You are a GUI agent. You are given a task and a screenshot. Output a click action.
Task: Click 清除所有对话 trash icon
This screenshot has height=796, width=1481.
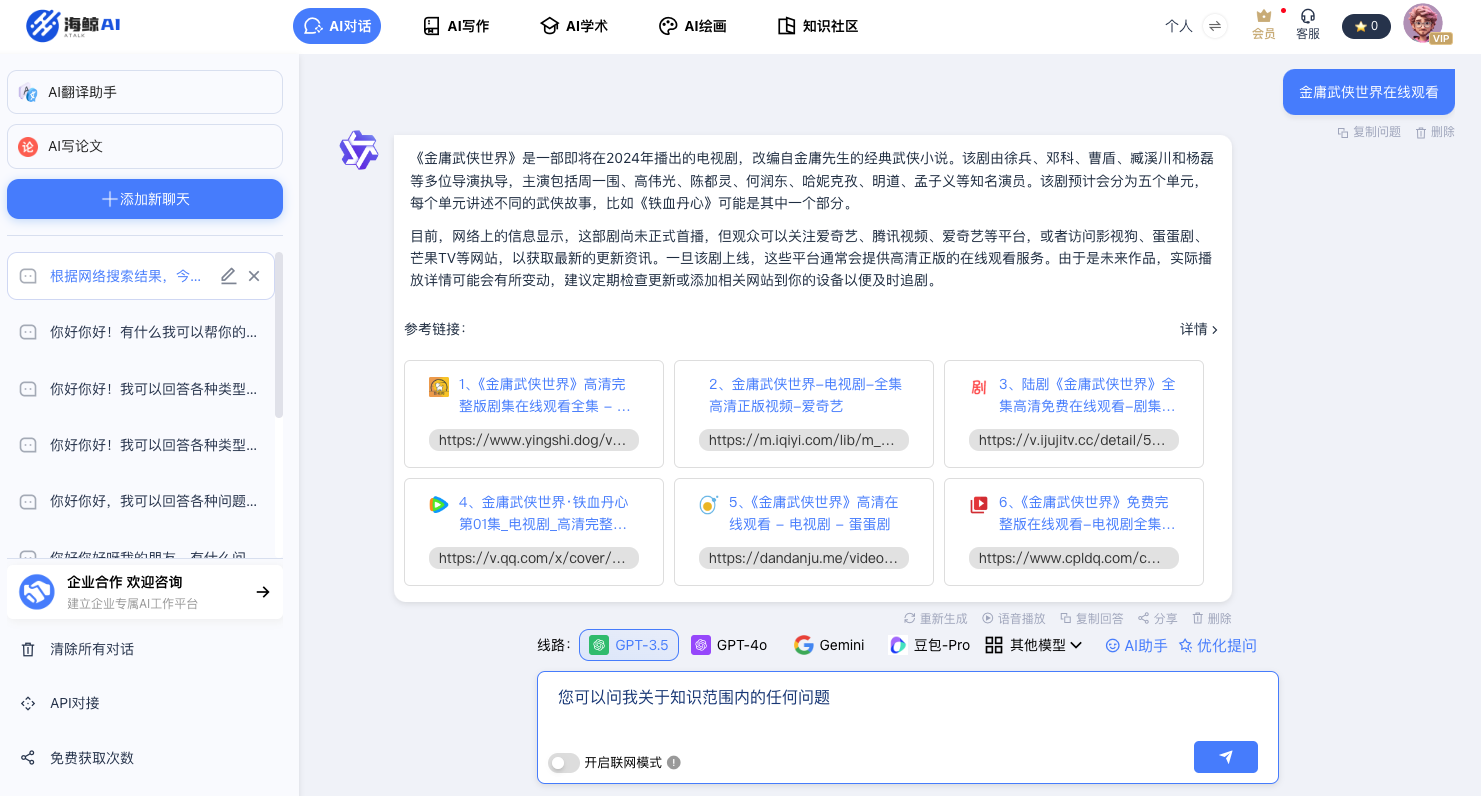click(x=28, y=650)
